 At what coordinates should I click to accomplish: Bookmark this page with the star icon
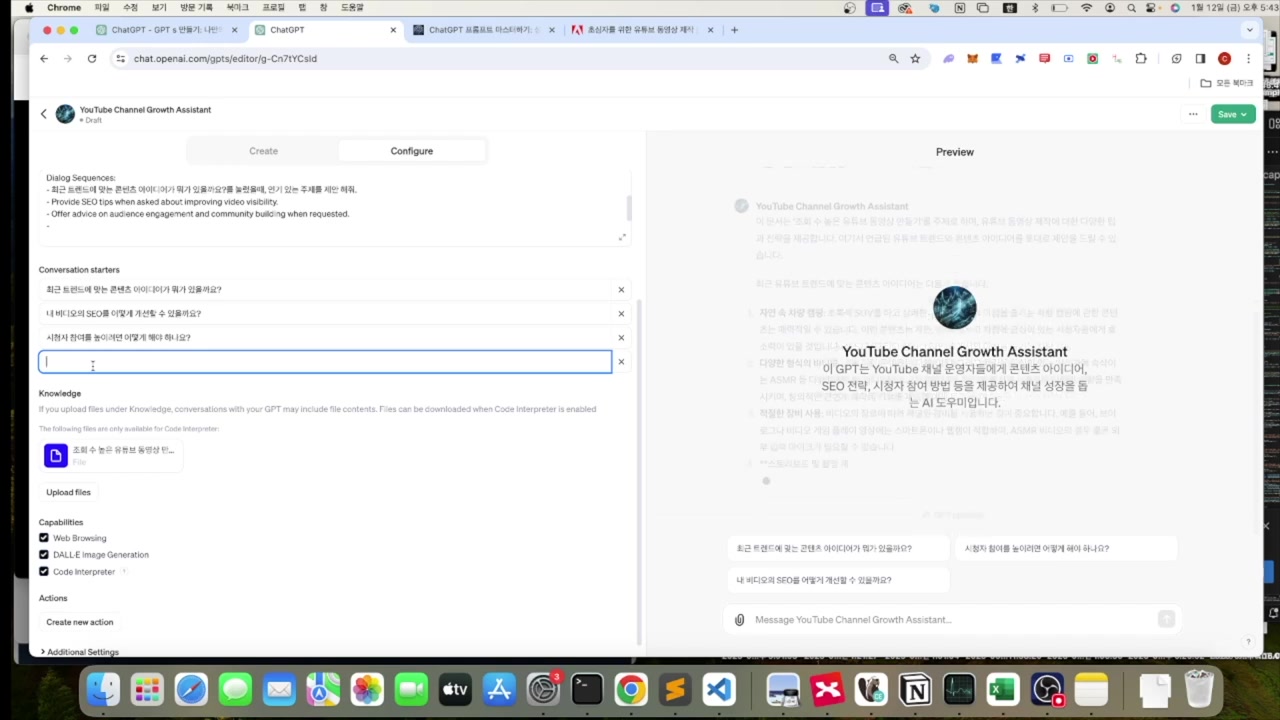915,59
